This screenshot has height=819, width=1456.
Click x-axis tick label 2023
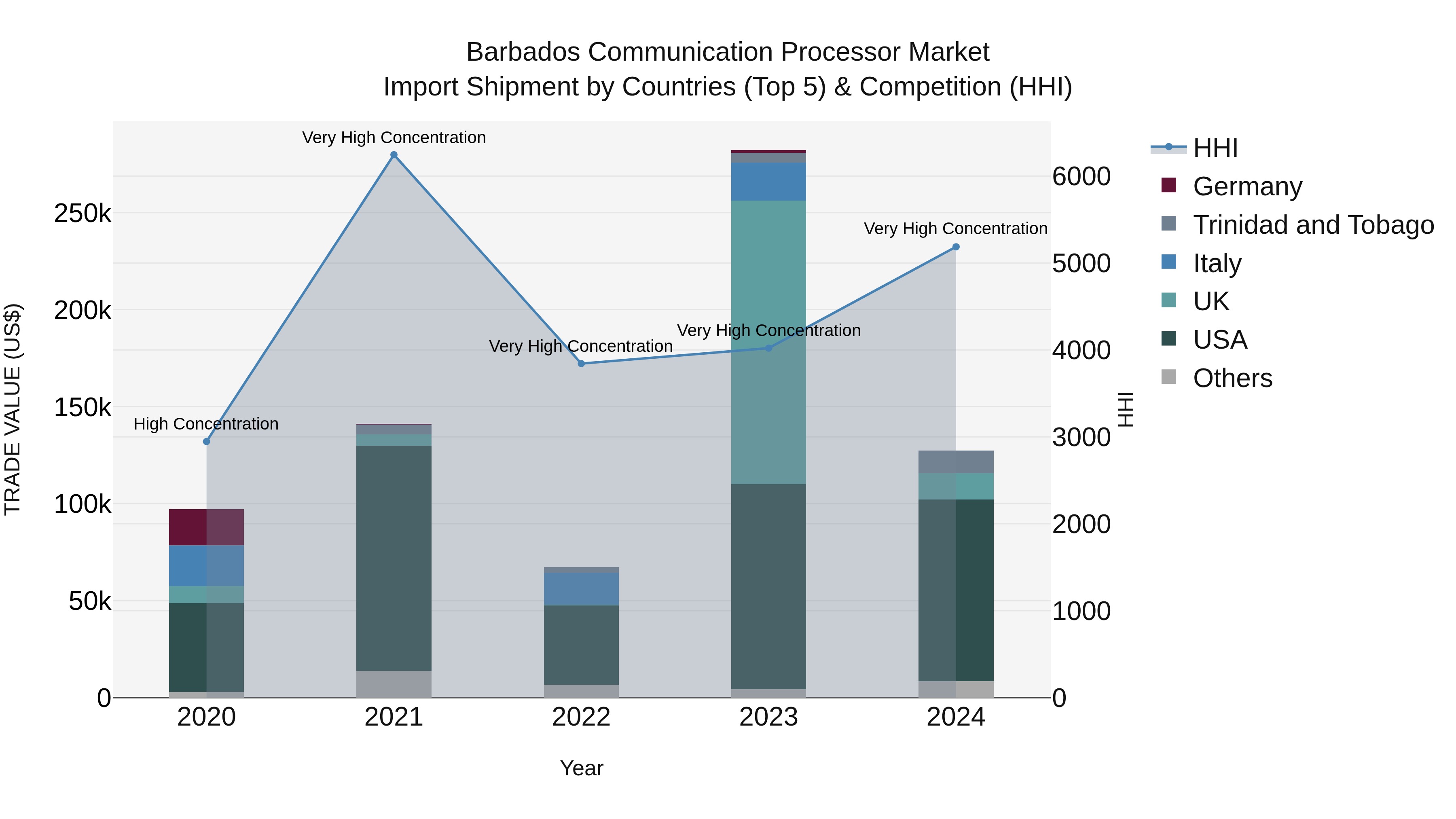769,717
